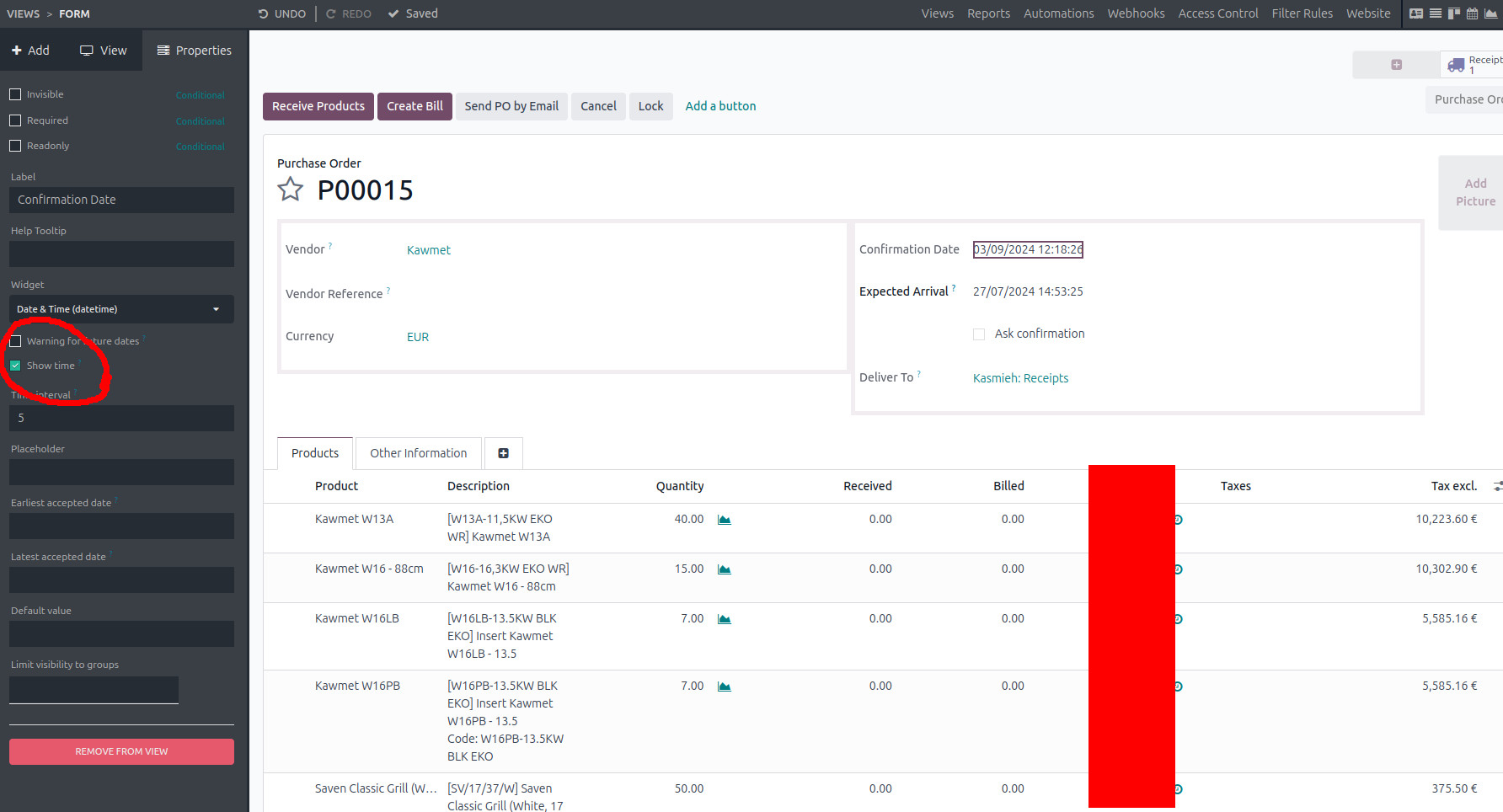This screenshot has height=812, width=1503.
Task: Open the Widget dropdown menu
Action: (121, 309)
